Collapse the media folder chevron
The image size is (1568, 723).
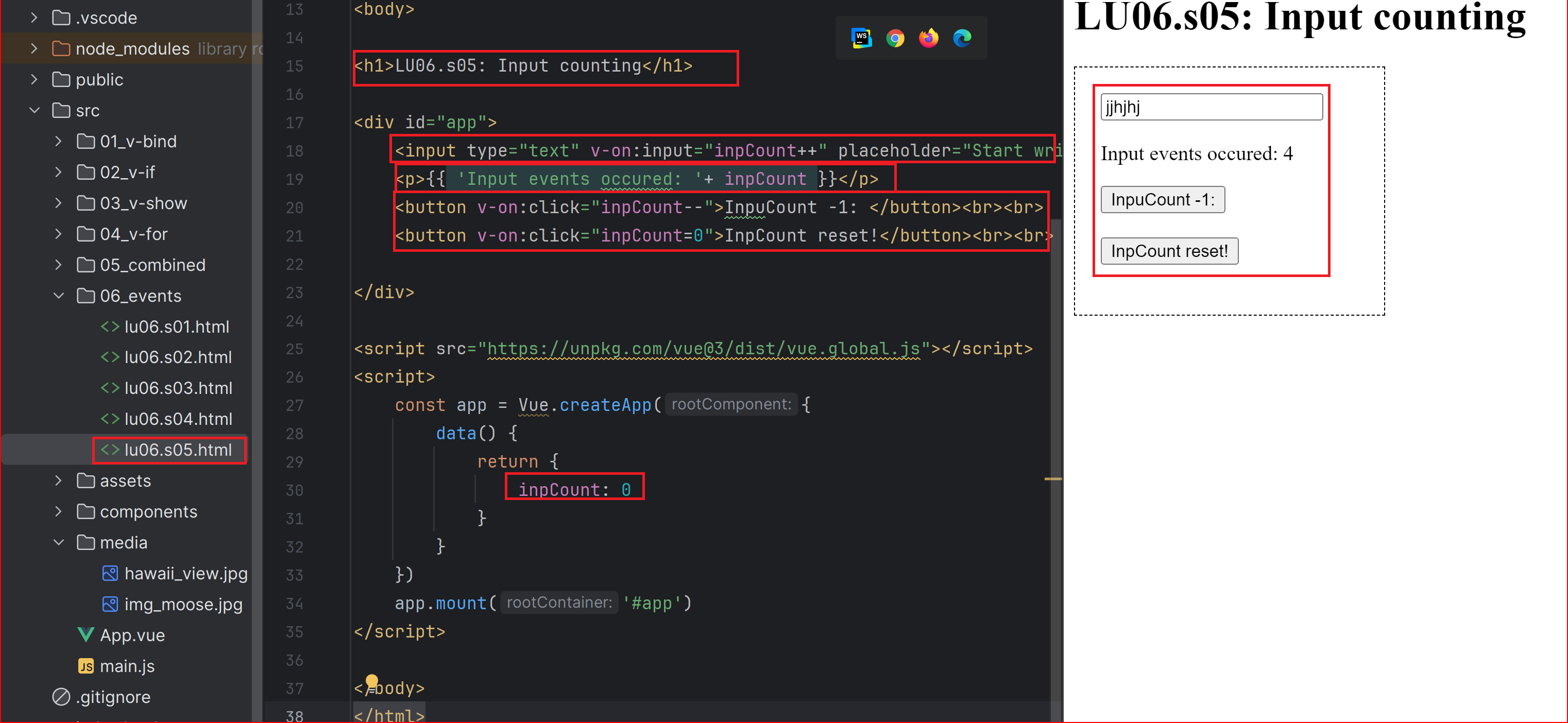tap(58, 542)
